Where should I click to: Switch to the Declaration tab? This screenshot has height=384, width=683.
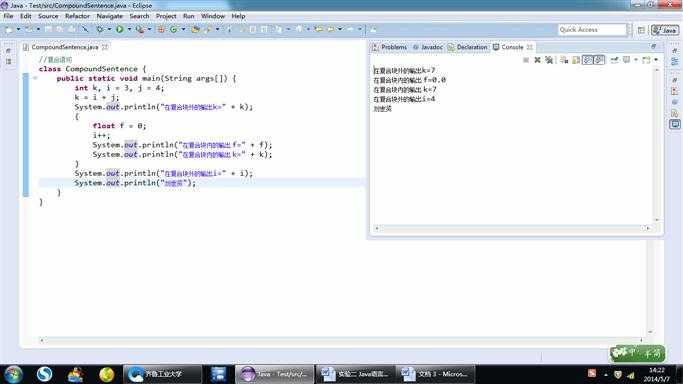468,47
